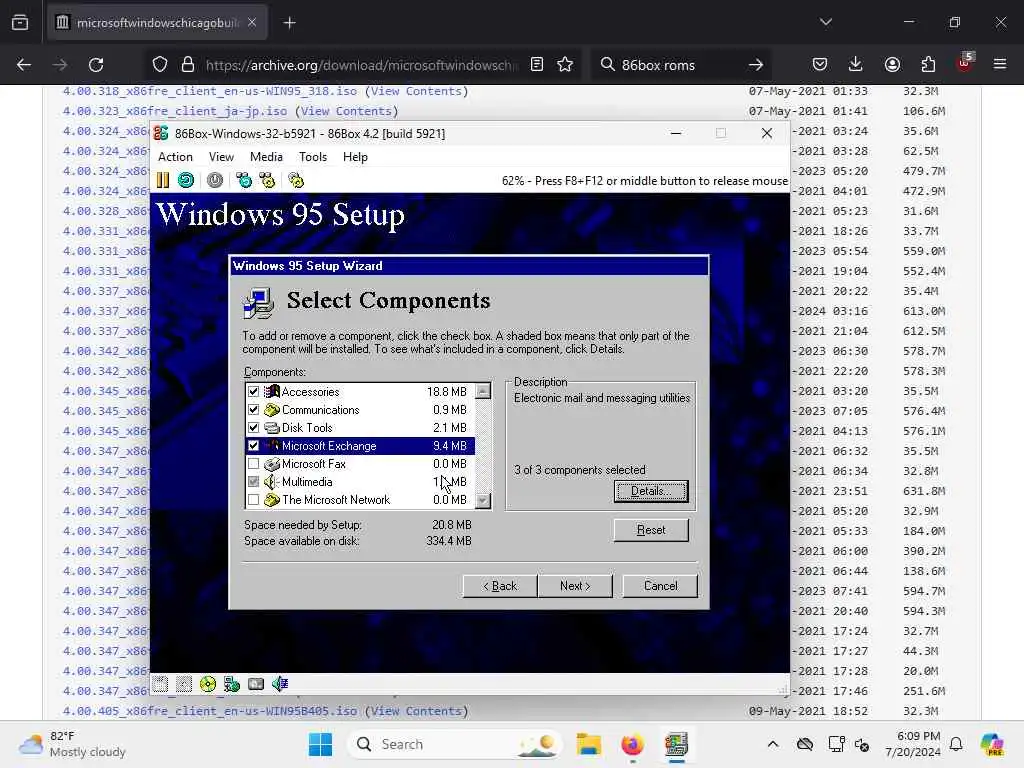
Task: Click the Details... button
Action: [651, 491]
